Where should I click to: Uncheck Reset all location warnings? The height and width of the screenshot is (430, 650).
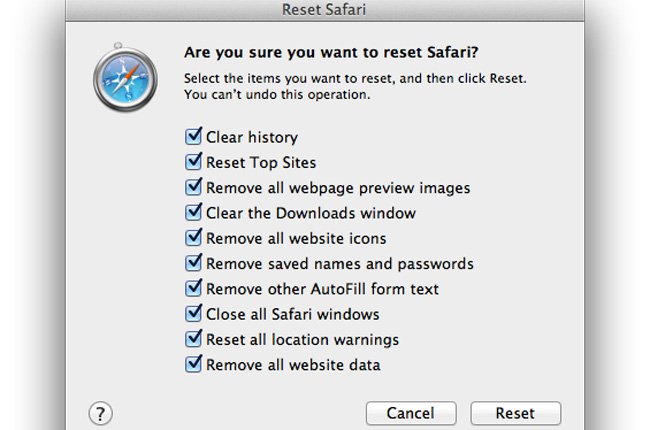point(194,340)
